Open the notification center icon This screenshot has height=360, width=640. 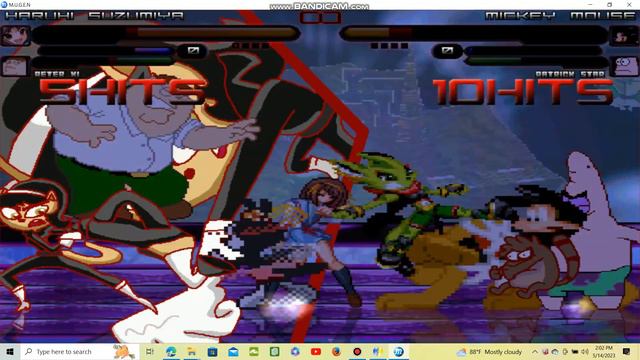pyautogui.click(x=626, y=351)
